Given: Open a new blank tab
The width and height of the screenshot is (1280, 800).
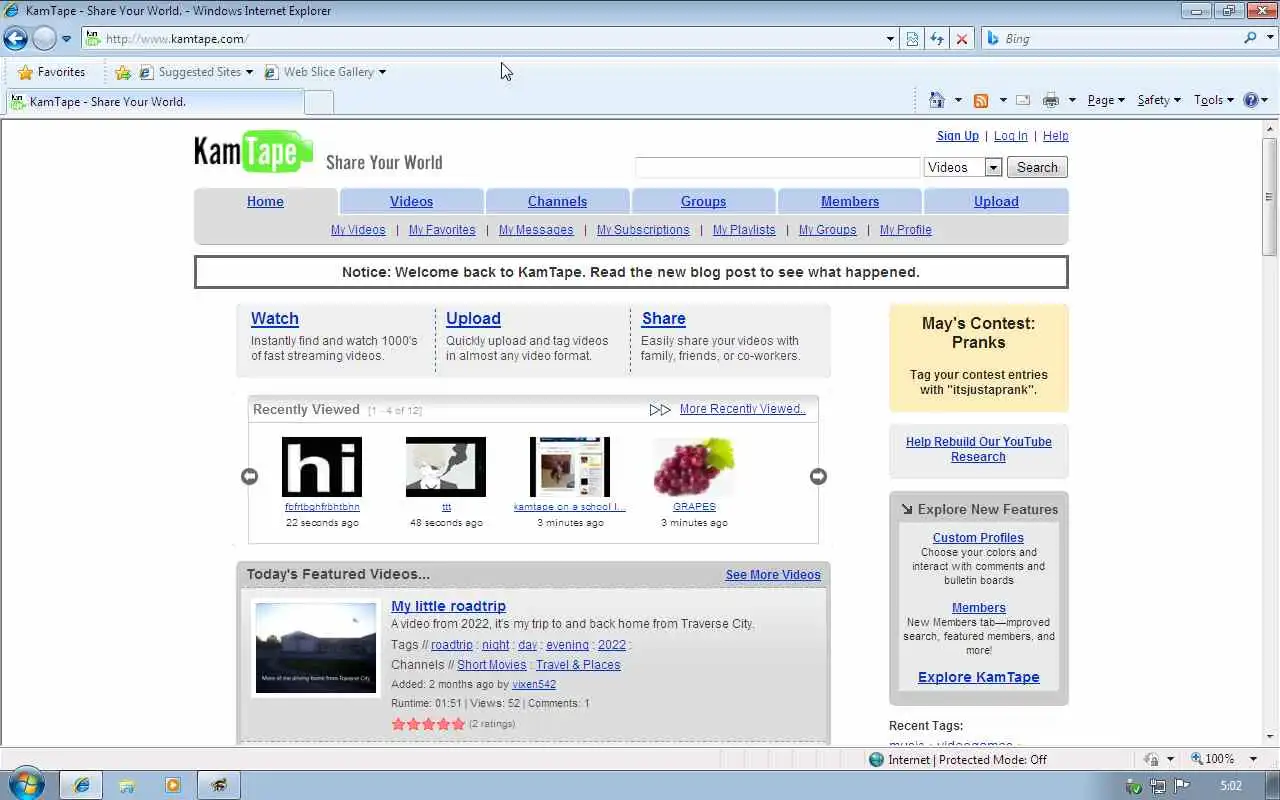Looking at the screenshot, I should (318, 102).
